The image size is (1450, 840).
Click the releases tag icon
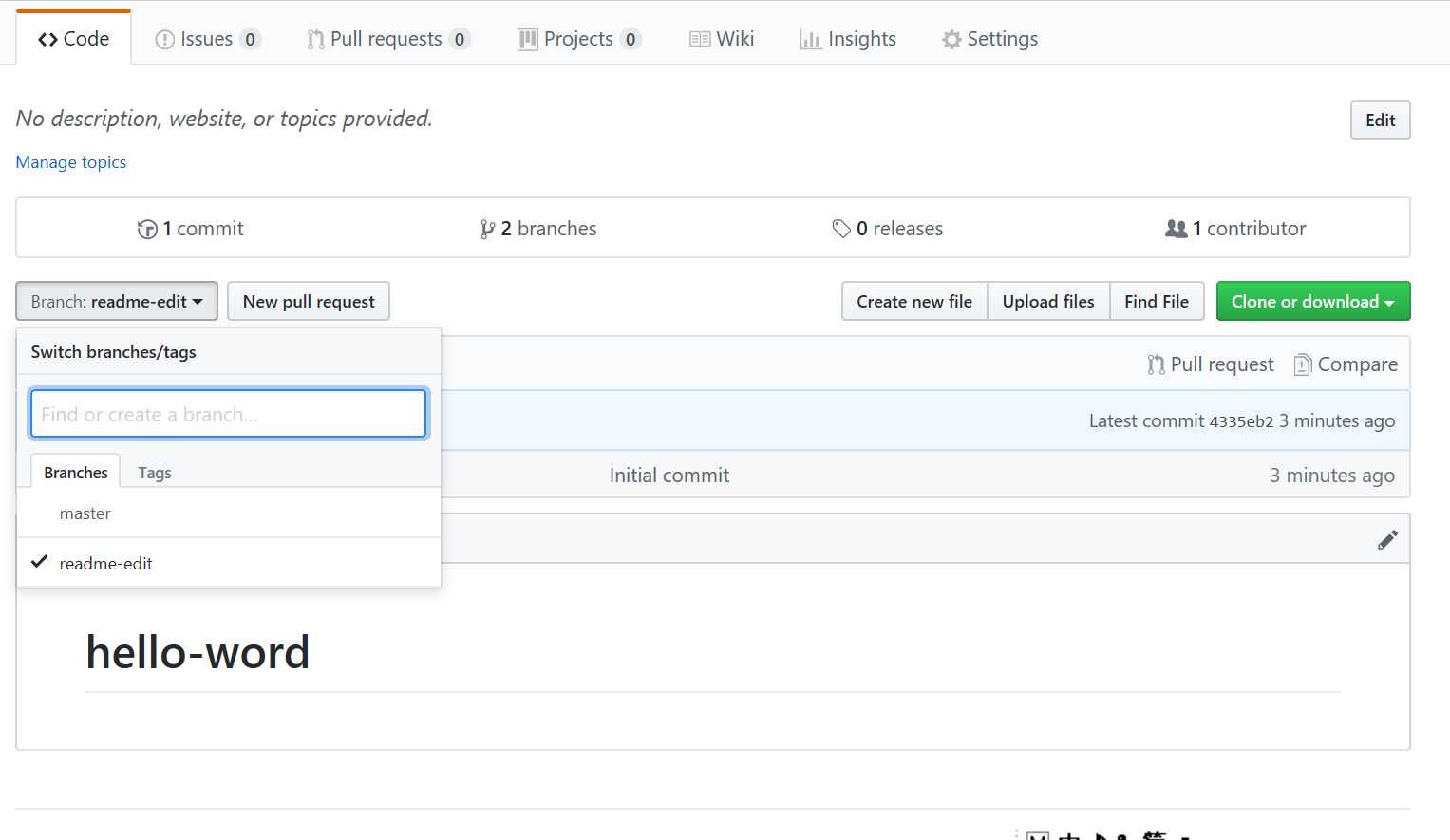point(841,229)
